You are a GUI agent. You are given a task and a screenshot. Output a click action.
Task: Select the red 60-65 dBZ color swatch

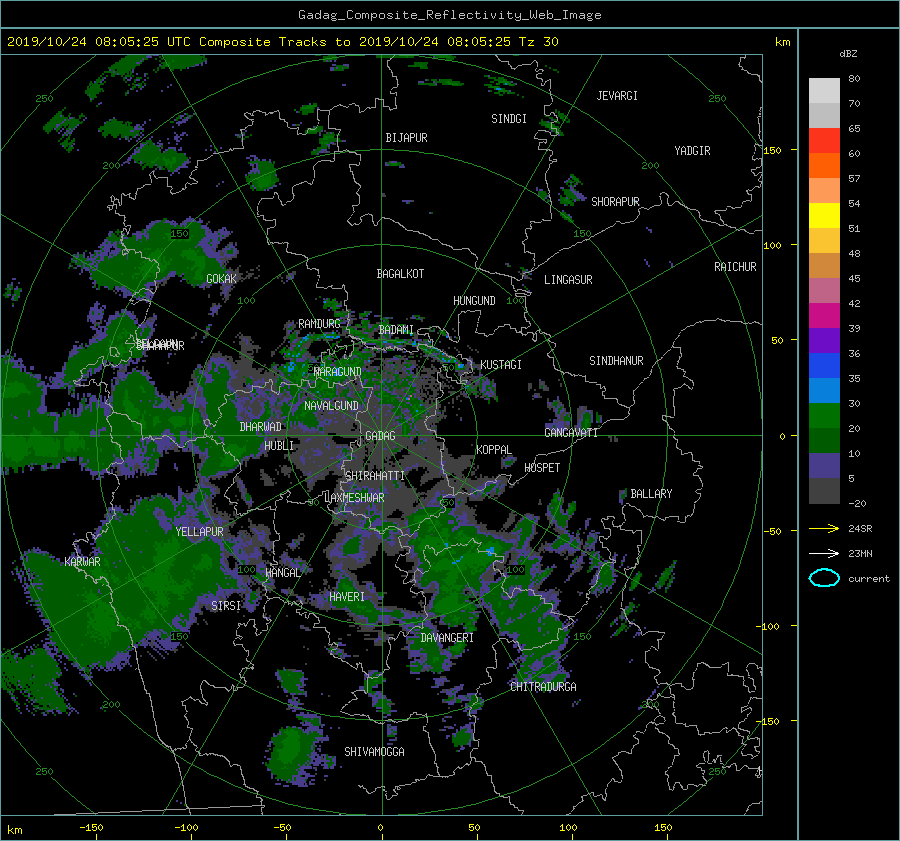[824, 141]
